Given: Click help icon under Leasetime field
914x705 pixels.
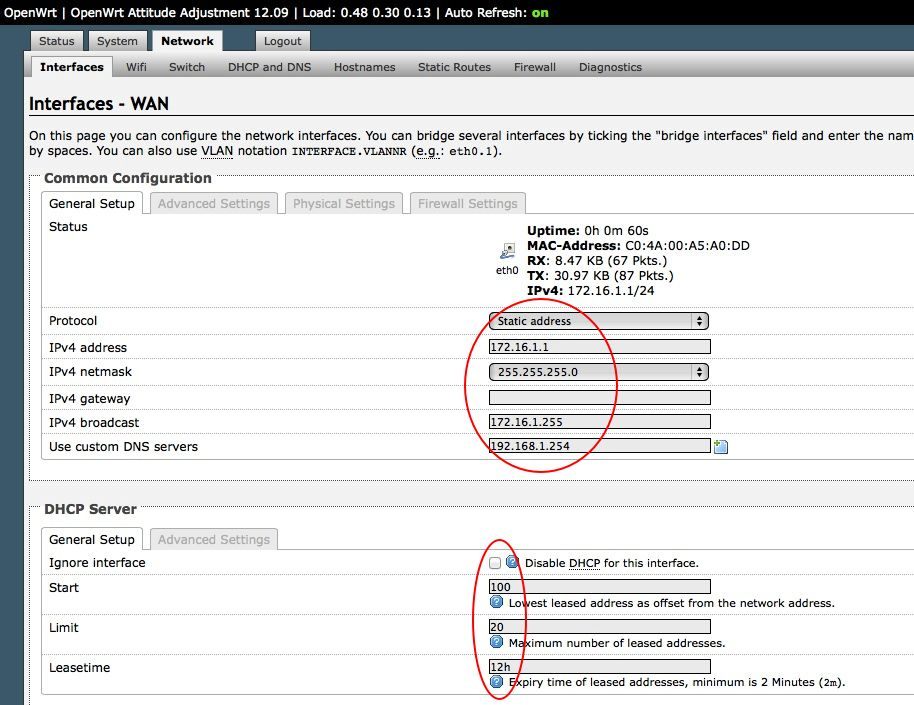Looking at the screenshot, I should [496, 682].
